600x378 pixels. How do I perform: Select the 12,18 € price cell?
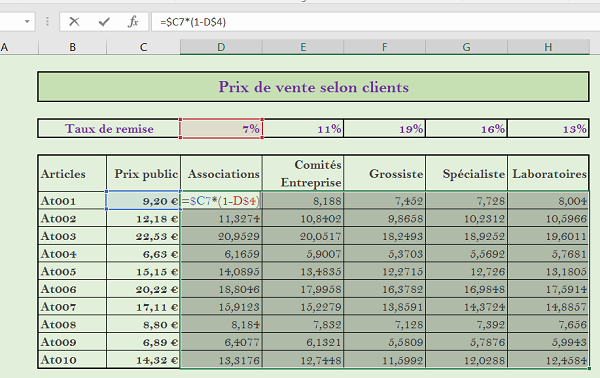143,218
